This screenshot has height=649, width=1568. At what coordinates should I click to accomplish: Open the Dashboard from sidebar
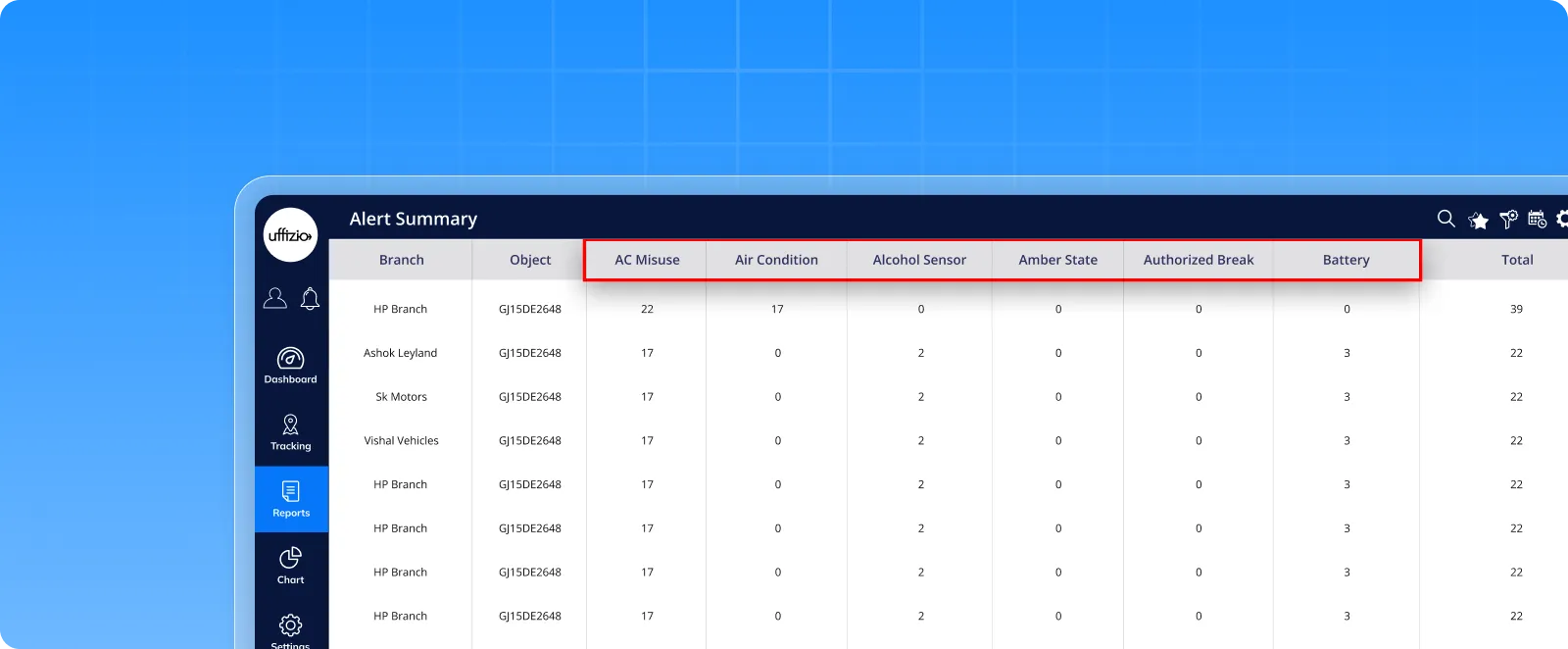pos(291,366)
